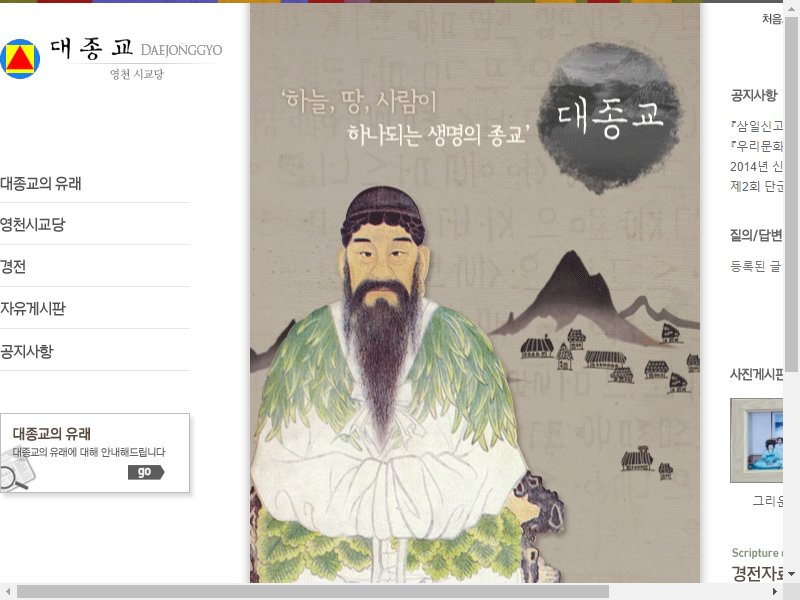The image size is (800, 600).
Task: Click the 대종교 DAEJONGGYO title text
Action: point(136,48)
